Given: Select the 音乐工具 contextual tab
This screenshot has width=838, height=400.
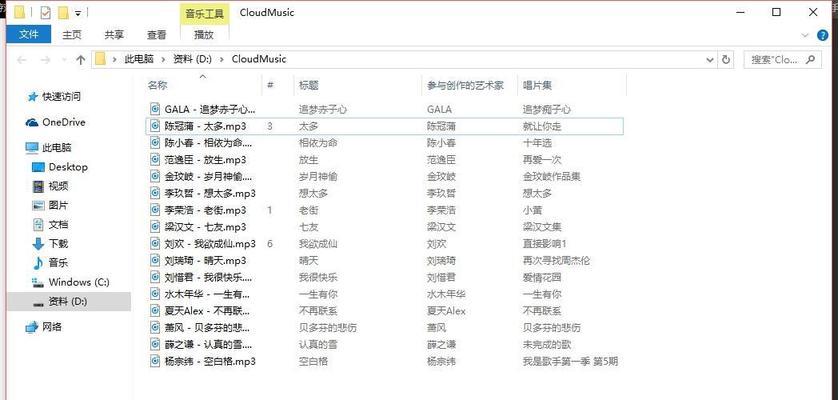Looking at the screenshot, I should (204, 14).
